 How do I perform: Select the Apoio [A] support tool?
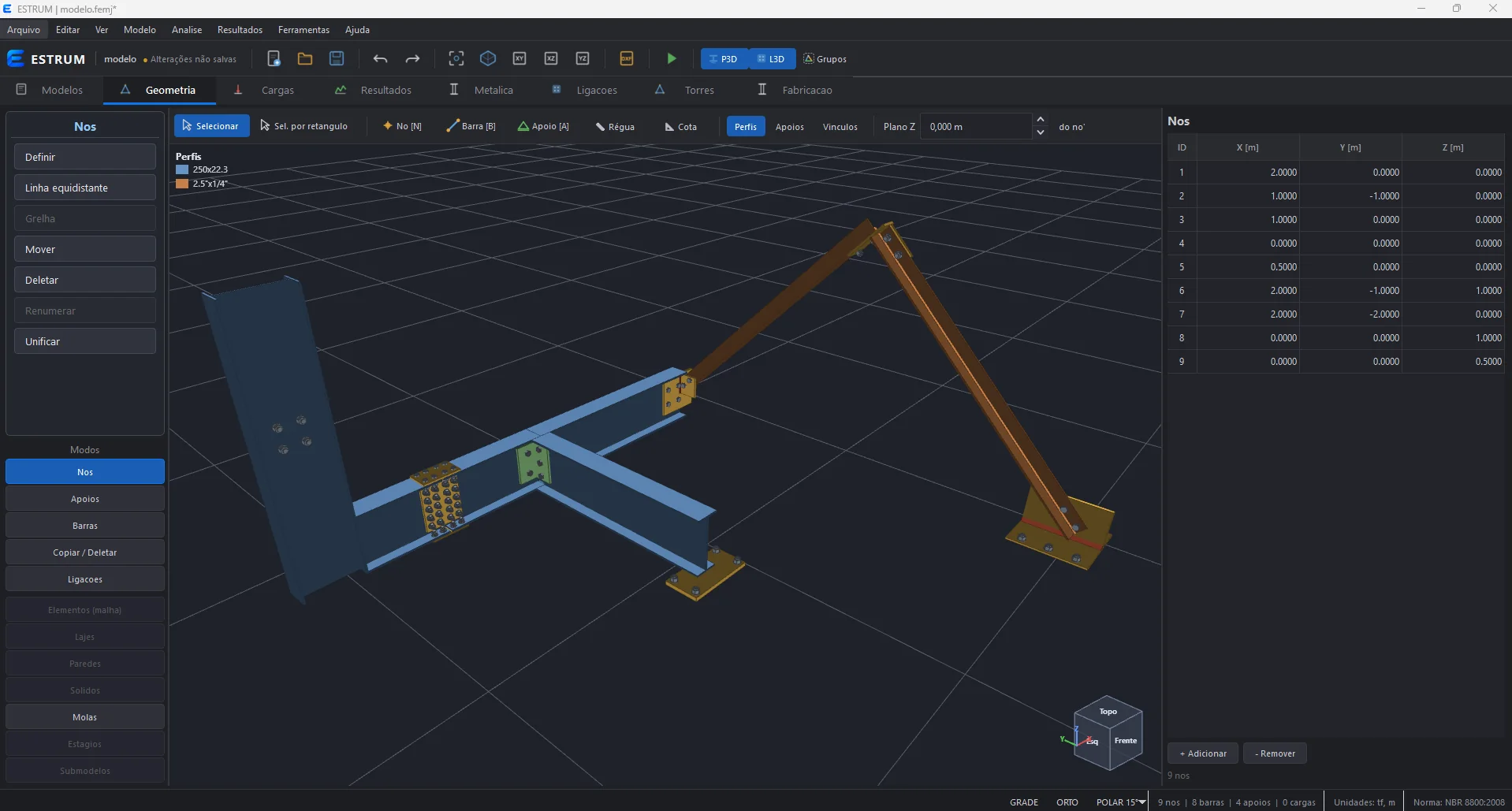click(x=543, y=126)
